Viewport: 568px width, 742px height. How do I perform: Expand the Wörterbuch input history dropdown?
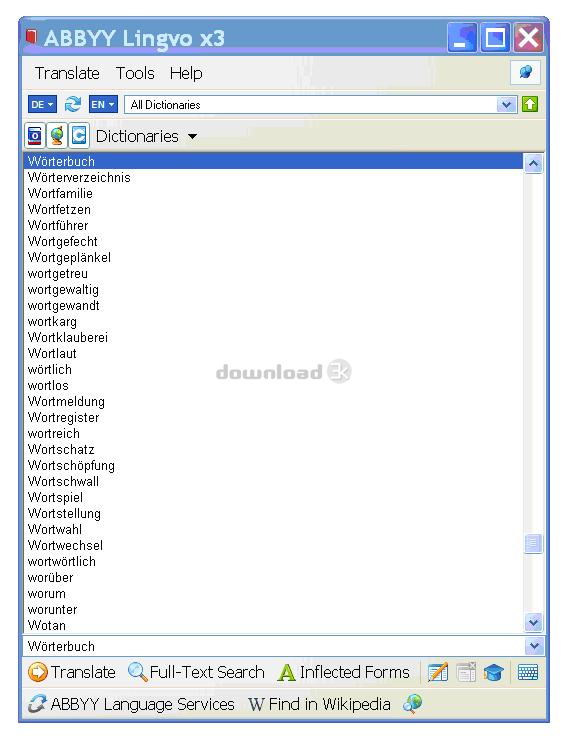534,646
